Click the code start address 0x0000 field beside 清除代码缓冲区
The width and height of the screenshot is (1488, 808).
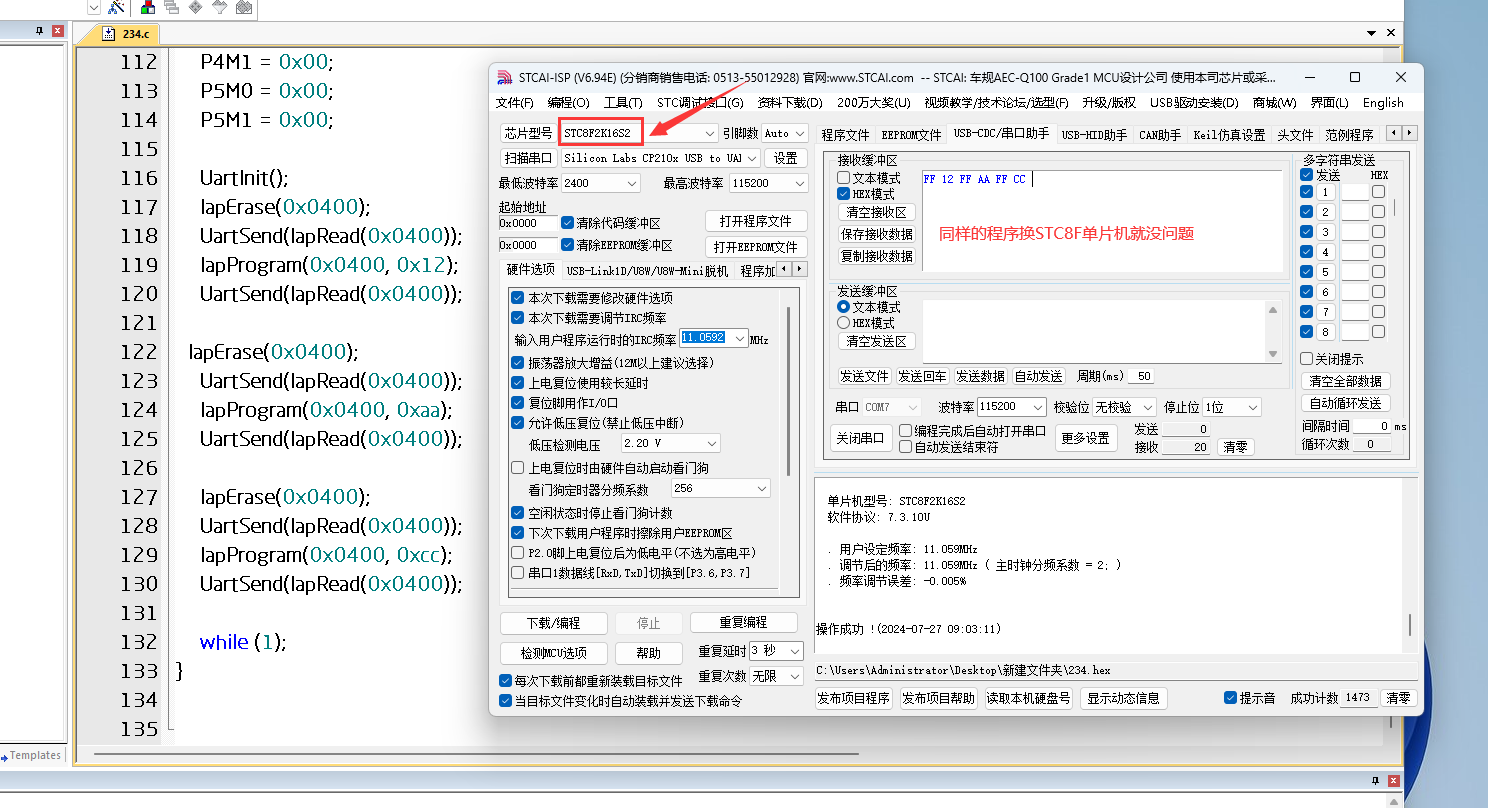[527, 223]
